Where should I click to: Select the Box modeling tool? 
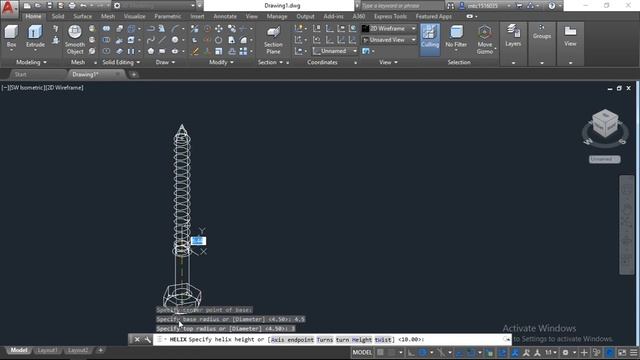click(x=11, y=37)
